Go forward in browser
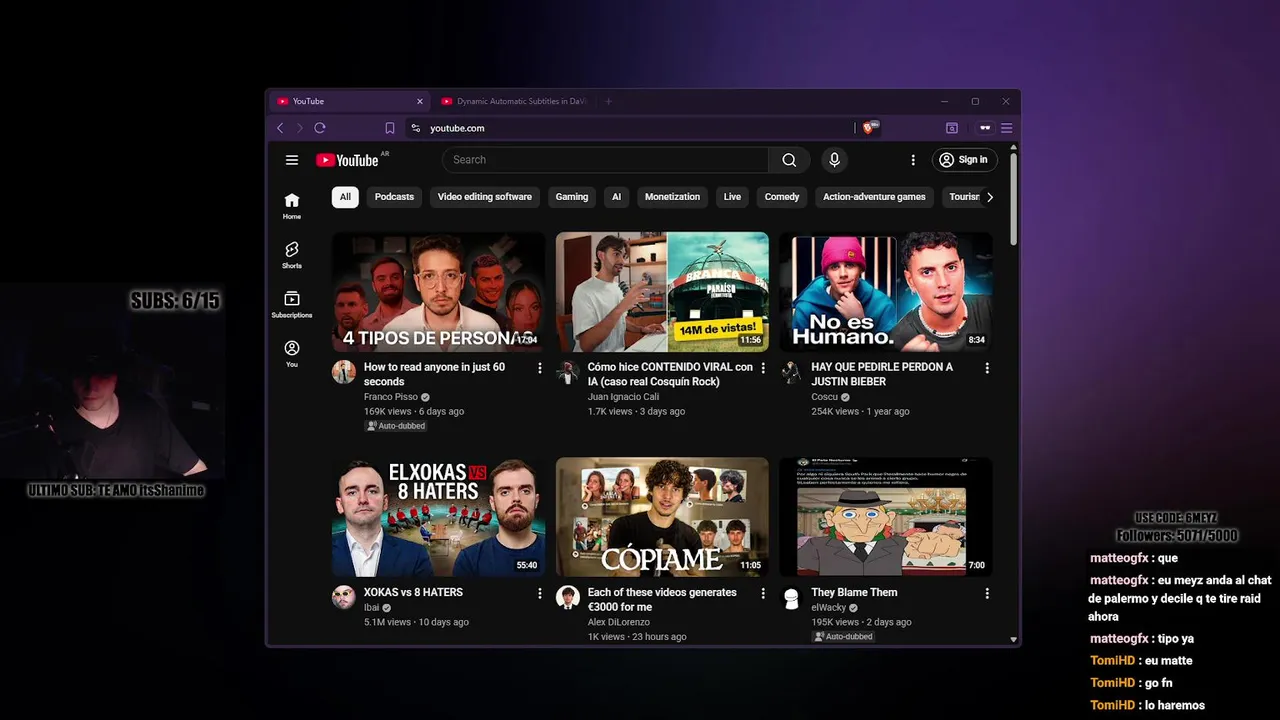The width and height of the screenshot is (1280, 720). pyautogui.click(x=299, y=128)
